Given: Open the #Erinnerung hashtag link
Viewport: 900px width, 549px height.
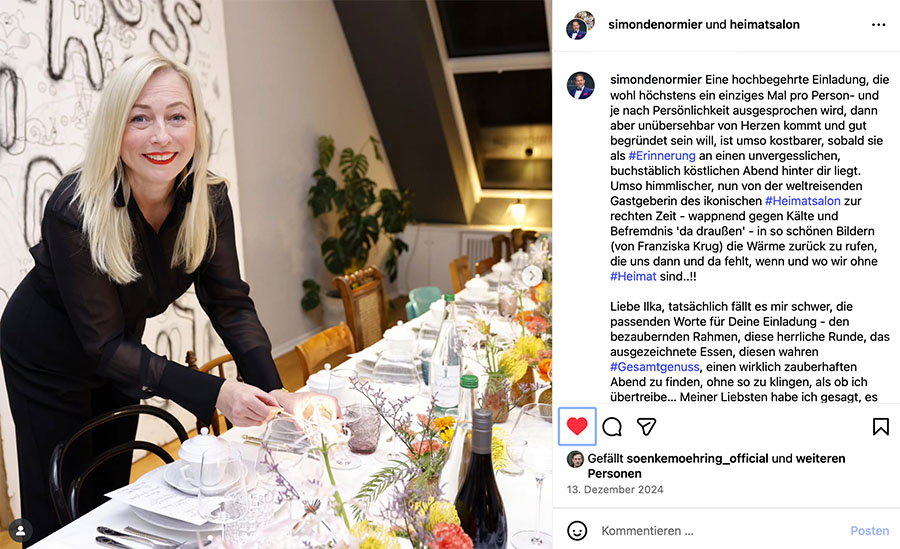Looking at the screenshot, I should coord(662,156).
